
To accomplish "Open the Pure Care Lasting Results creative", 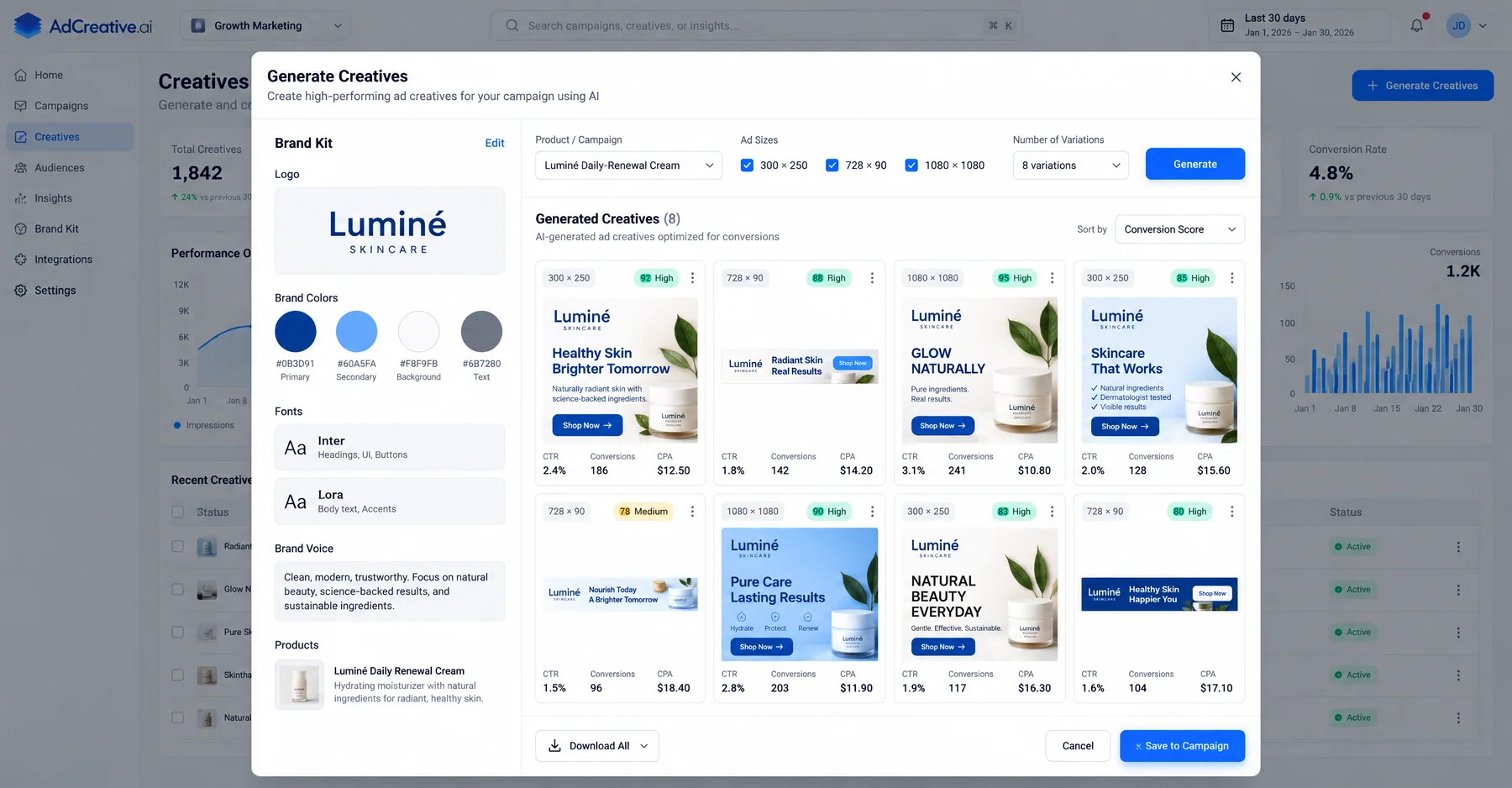I will (x=799, y=594).
